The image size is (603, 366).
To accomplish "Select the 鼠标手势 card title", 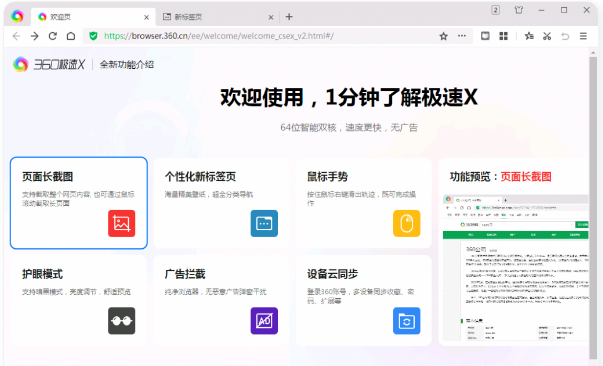I will coord(328,176).
